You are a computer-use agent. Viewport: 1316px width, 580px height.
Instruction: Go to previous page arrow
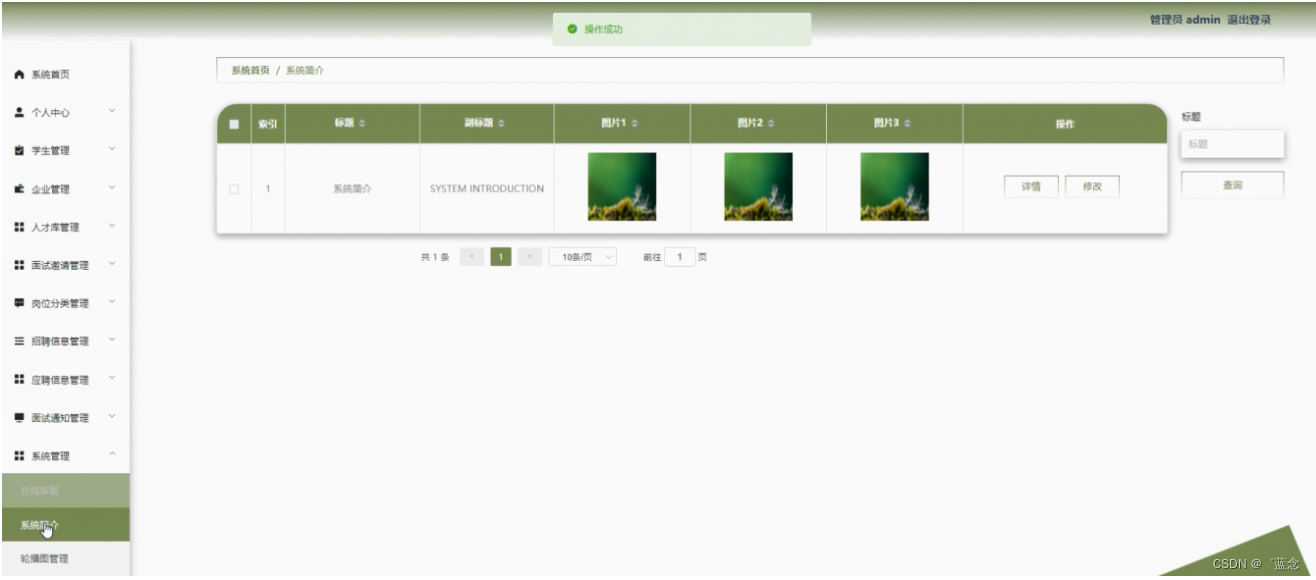473,257
